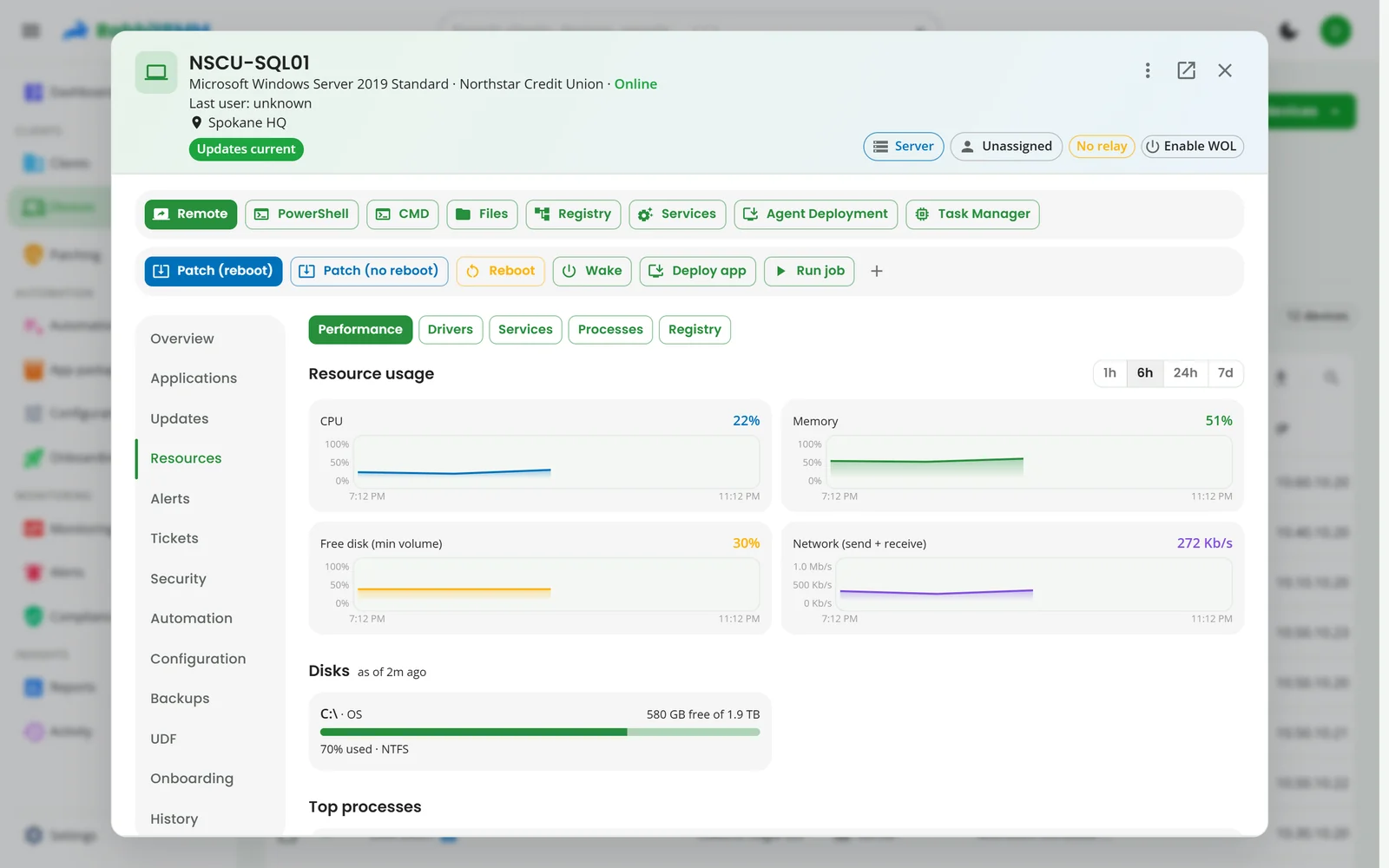The image size is (1389, 868).
Task: Click the Network send + receive chart
Action: point(1035,584)
